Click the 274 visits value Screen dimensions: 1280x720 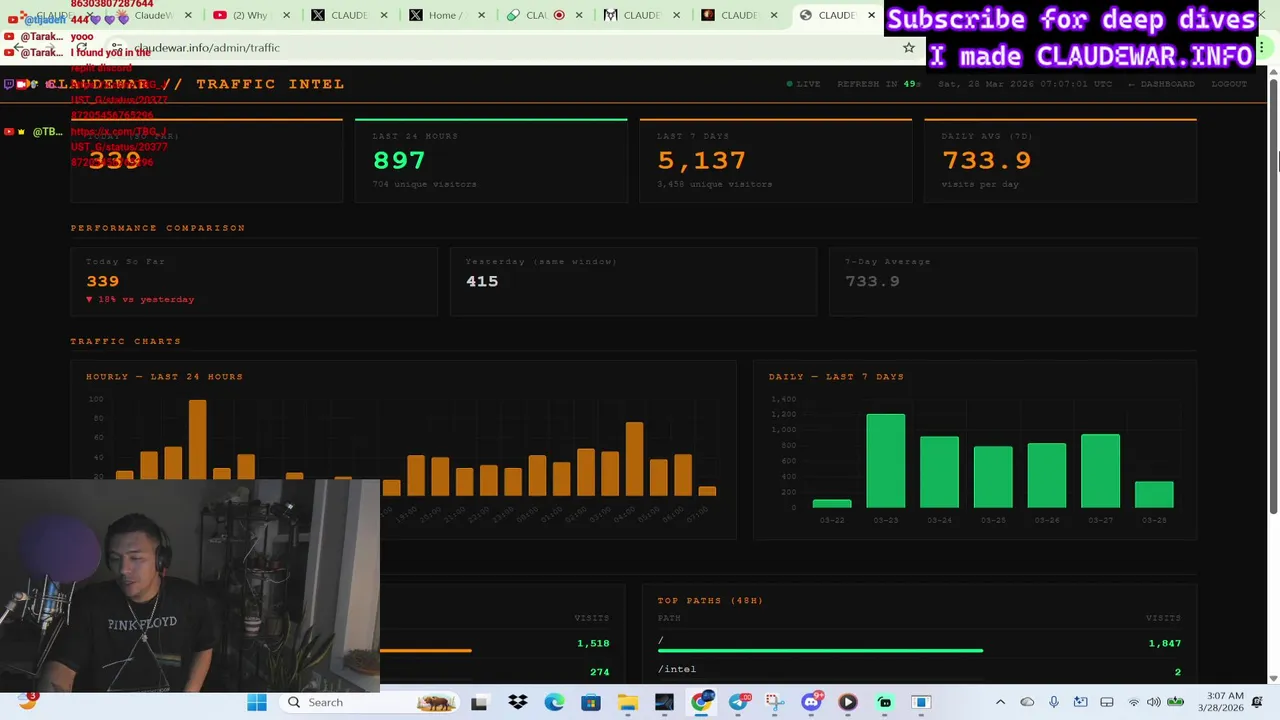pyautogui.click(x=599, y=672)
